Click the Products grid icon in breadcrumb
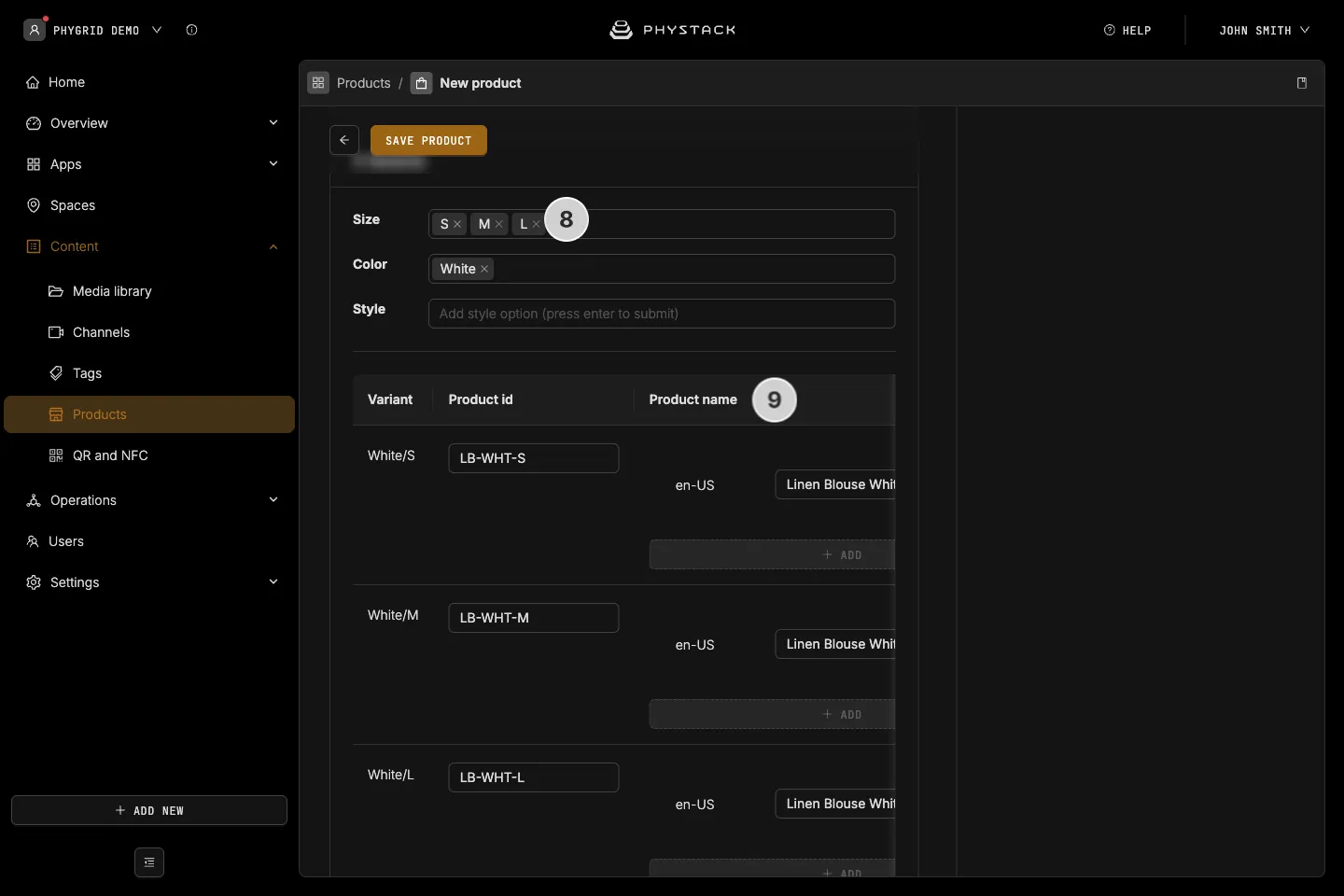Image resolution: width=1344 pixels, height=896 pixels. [x=318, y=83]
